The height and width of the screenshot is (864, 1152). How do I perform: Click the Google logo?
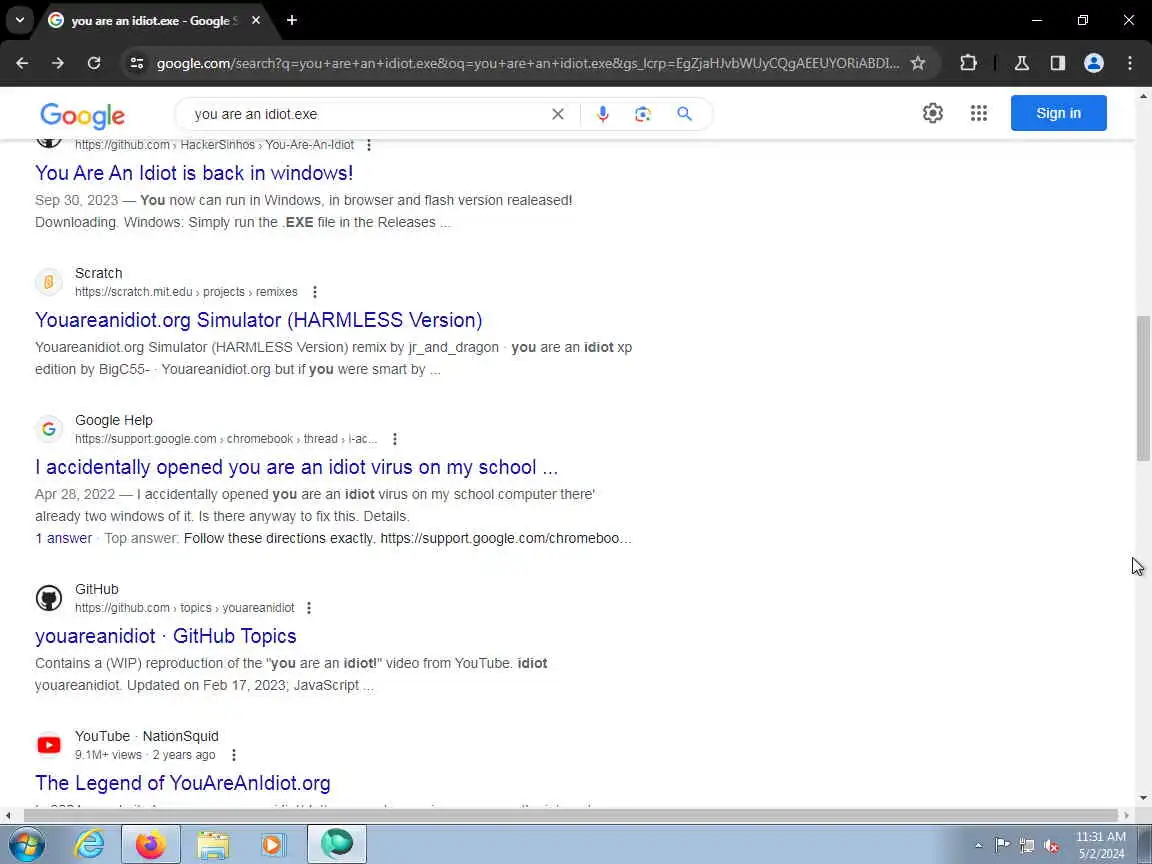click(x=82, y=115)
